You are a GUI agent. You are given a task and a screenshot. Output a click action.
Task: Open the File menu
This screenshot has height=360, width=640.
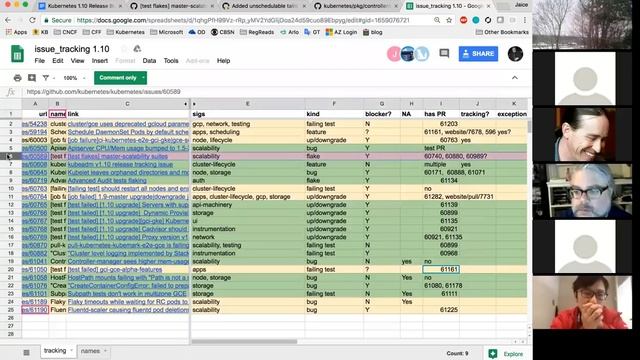tap(40, 61)
